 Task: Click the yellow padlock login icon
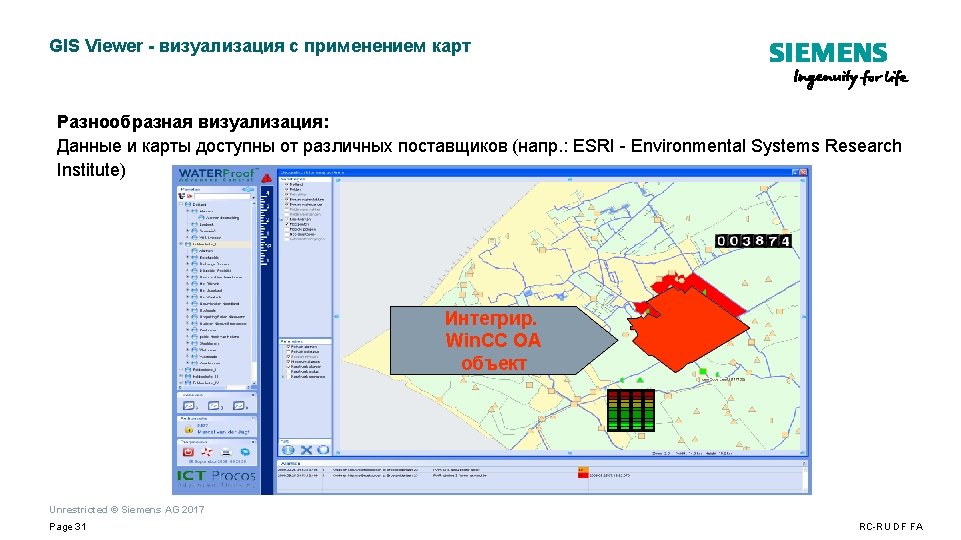point(189,429)
